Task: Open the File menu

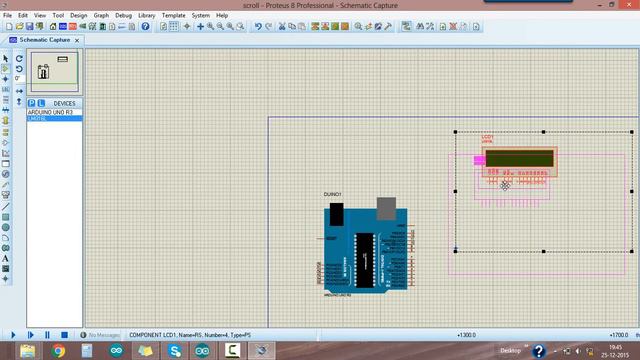Action: [7, 15]
